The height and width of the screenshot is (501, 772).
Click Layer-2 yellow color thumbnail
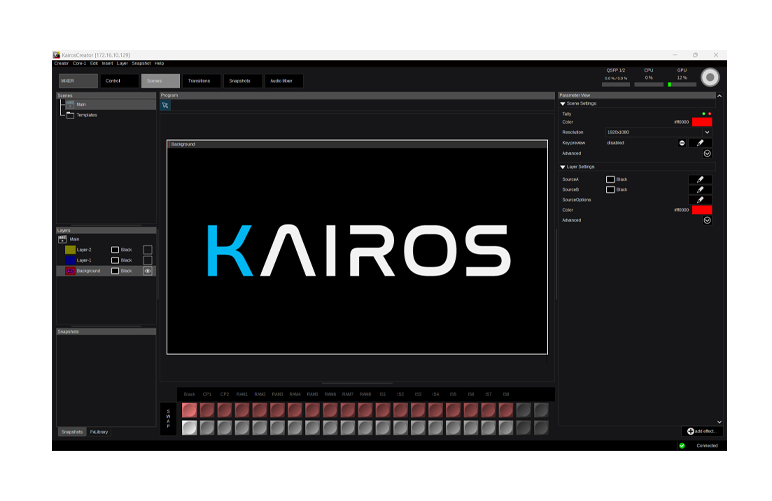pyautogui.click(x=70, y=250)
